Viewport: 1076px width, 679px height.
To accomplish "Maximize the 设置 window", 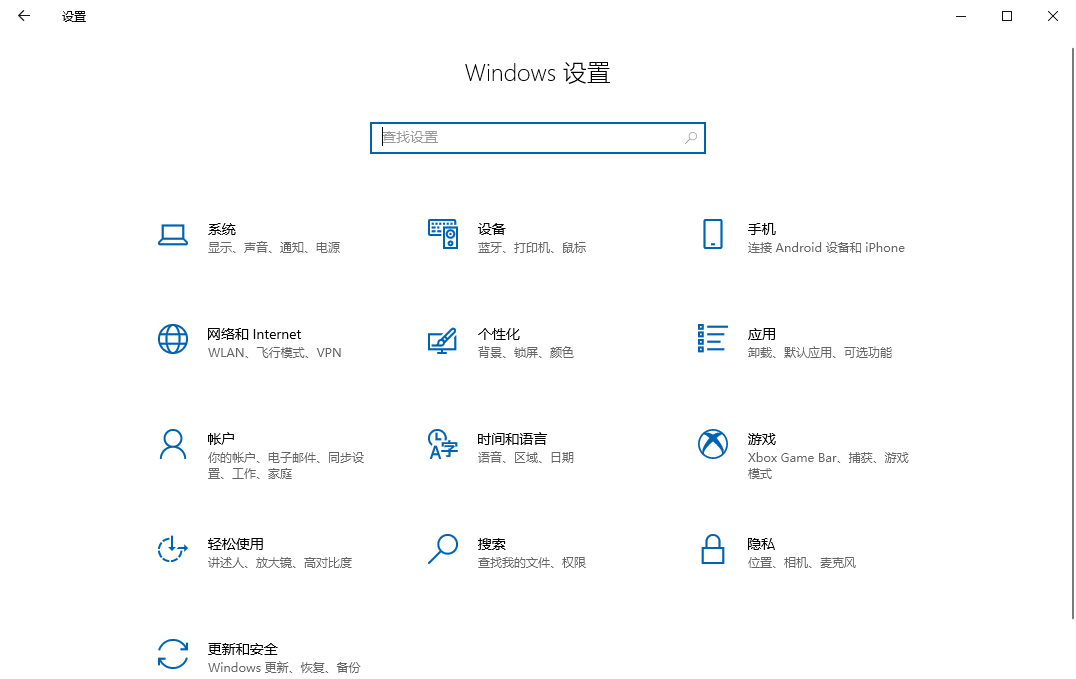I will [1007, 16].
